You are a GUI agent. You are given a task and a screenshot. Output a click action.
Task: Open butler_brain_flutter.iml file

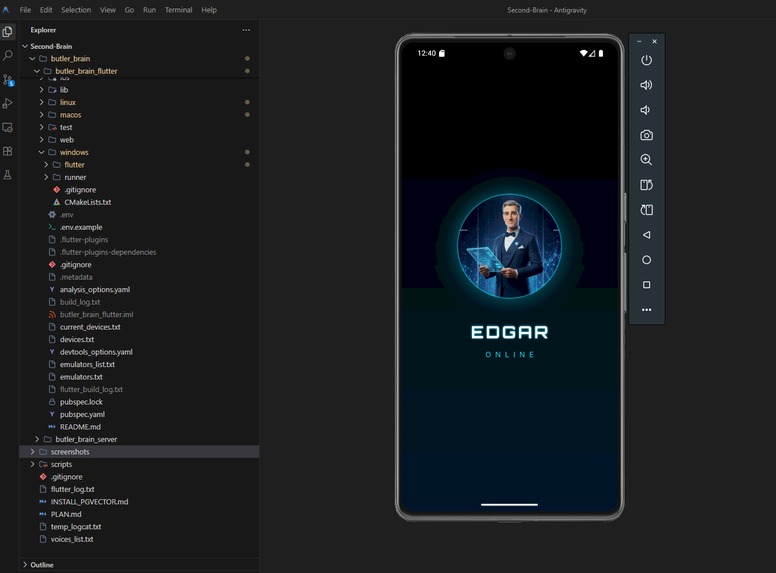pyautogui.click(x=139, y=314)
